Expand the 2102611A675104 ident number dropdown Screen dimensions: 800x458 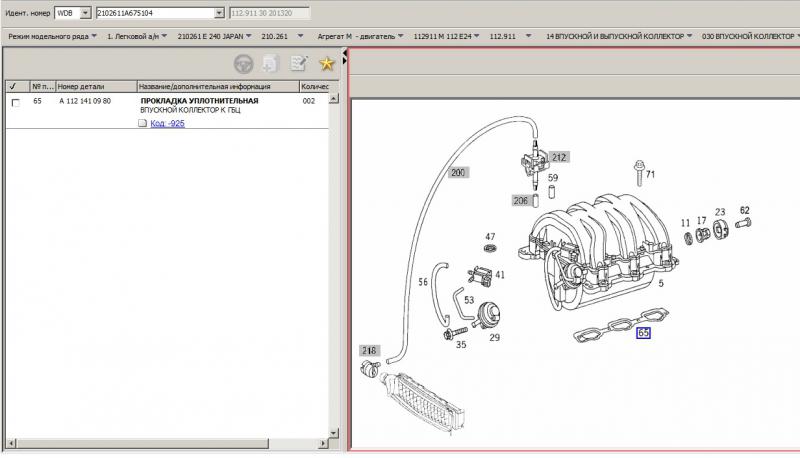pyautogui.click(x=219, y=13)
